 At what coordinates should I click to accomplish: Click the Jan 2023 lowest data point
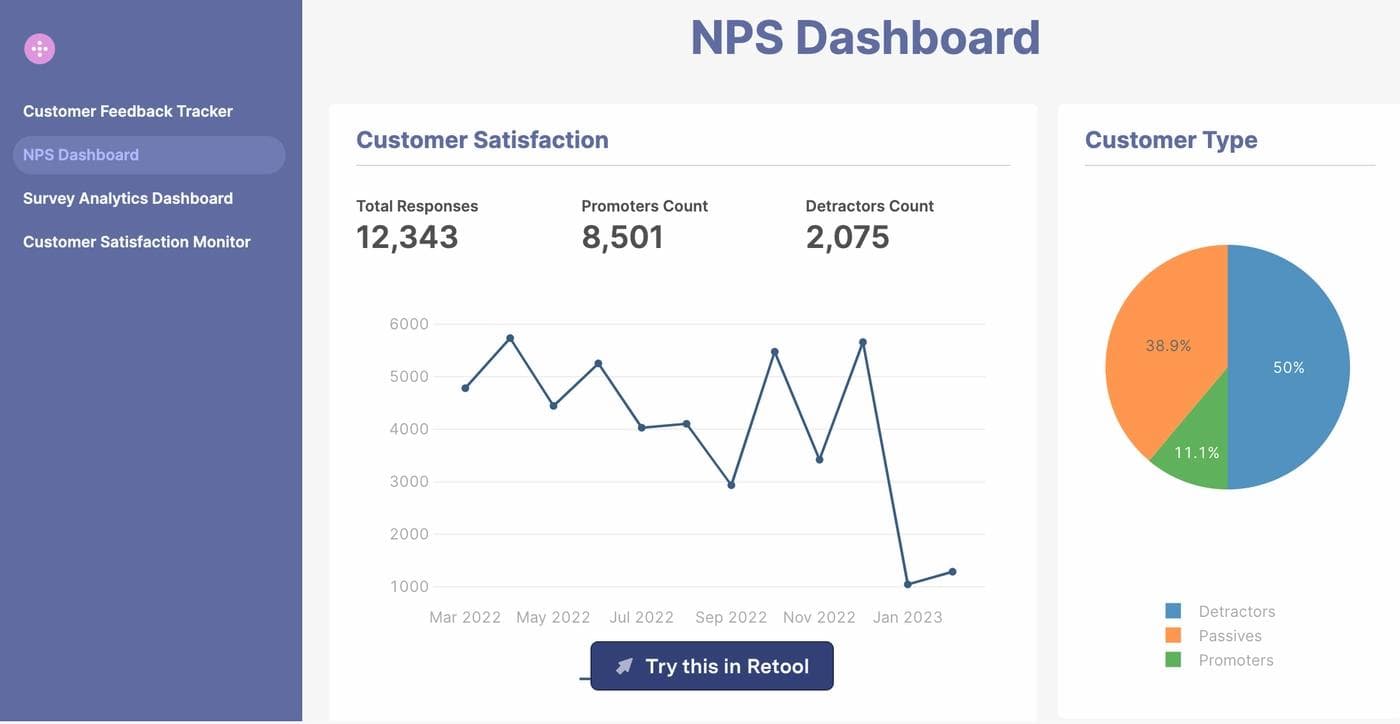point(908,584)
